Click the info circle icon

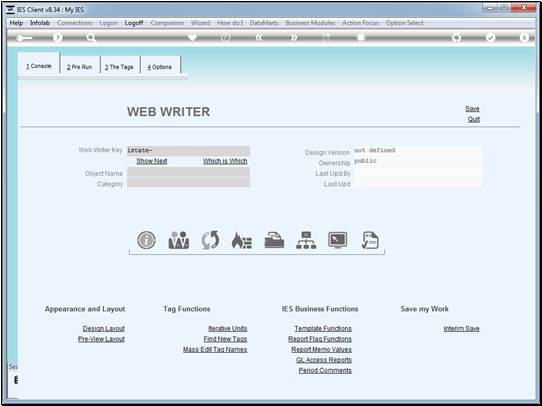point(146,240)
